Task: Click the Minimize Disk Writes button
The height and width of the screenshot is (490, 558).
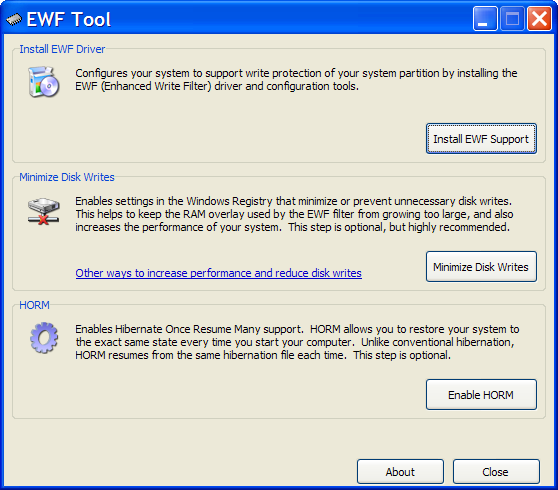Action: [481, 267]
